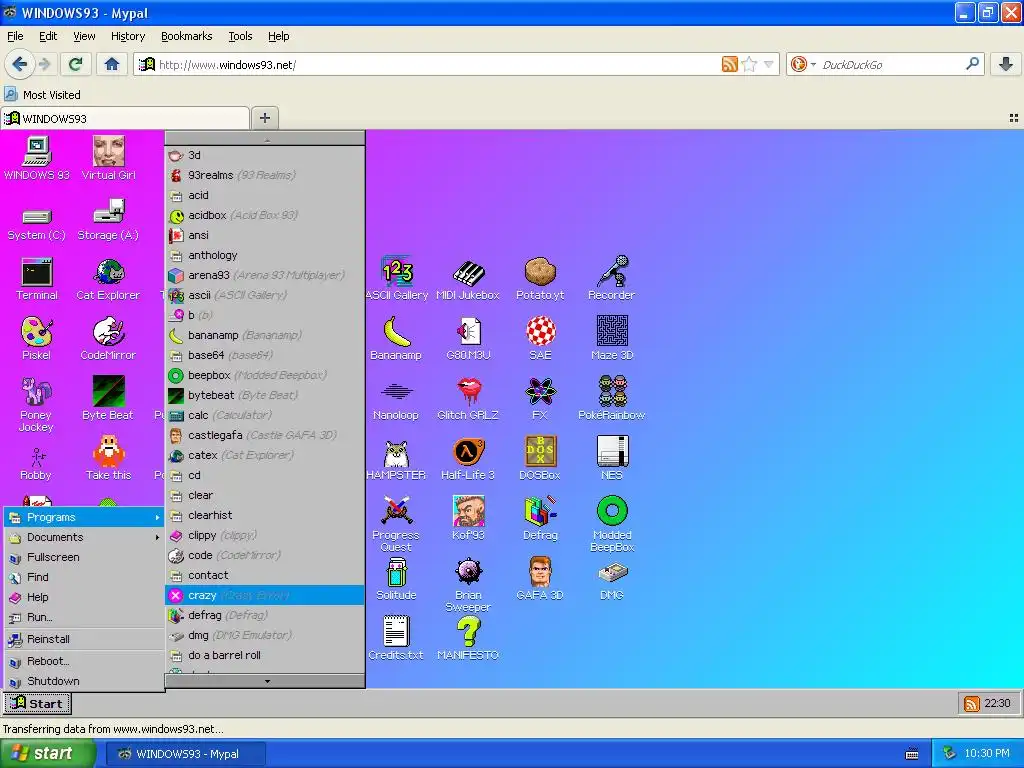Open the Take this desktop icon

point(108,458)
